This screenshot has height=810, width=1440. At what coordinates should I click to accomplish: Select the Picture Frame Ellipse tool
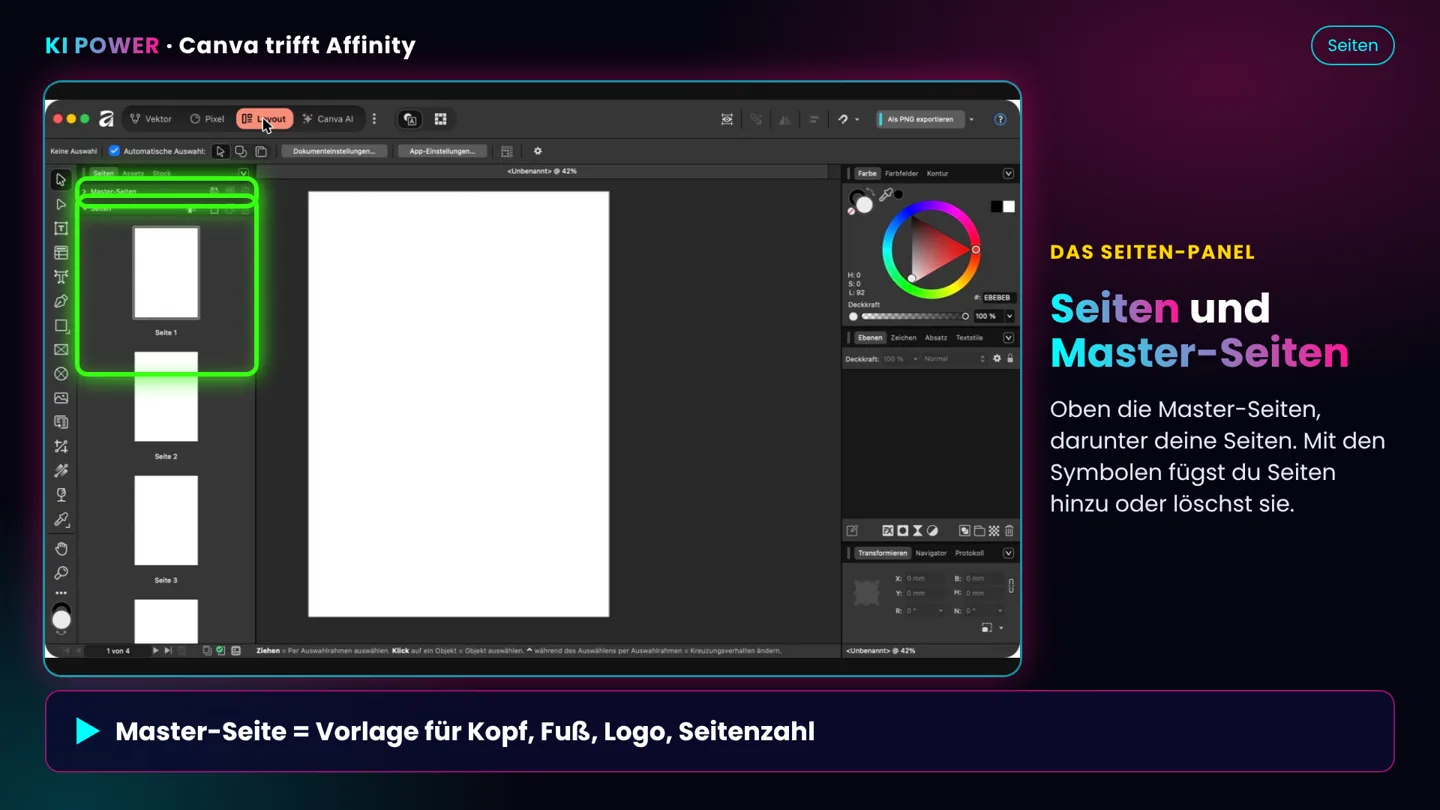click(x=61, y=374)
